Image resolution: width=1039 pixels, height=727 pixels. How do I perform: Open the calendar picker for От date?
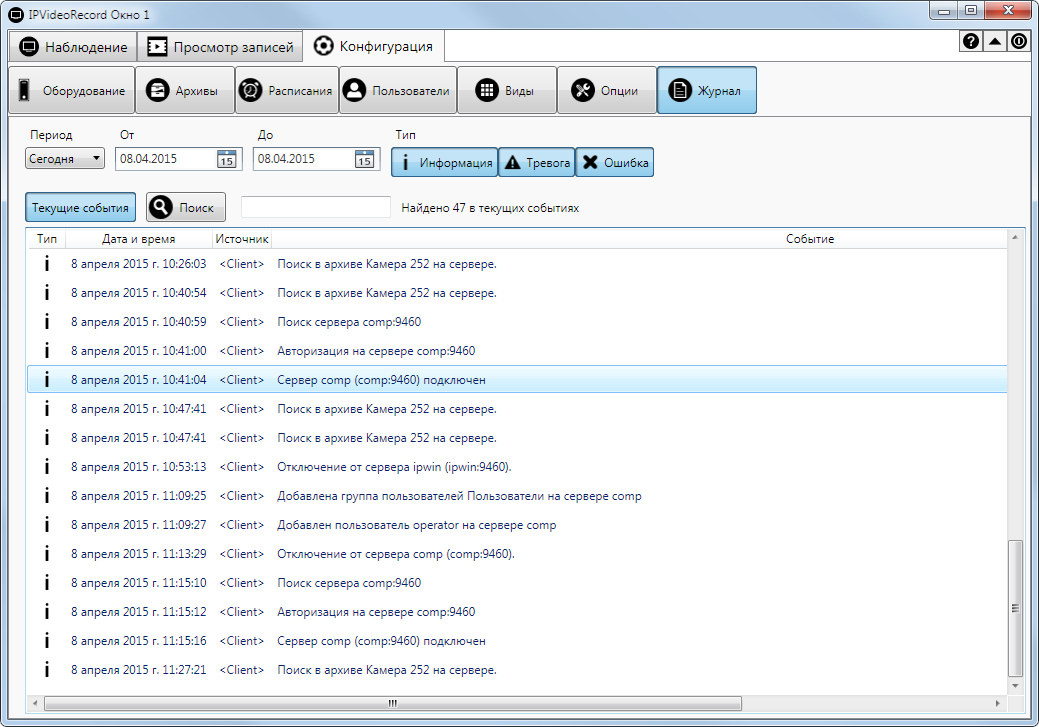point(226,159)
